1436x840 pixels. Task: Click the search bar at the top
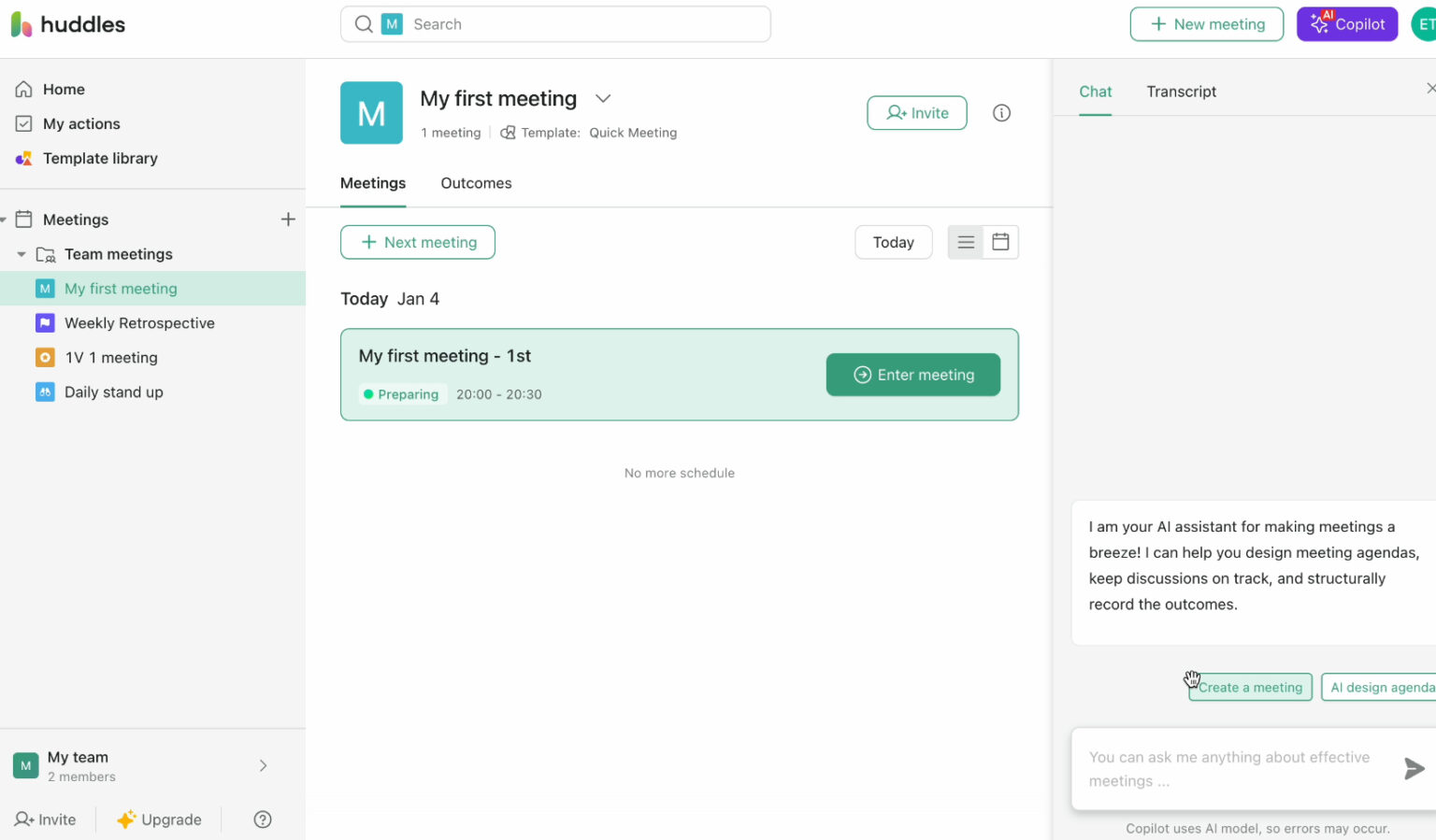point(555,24)
